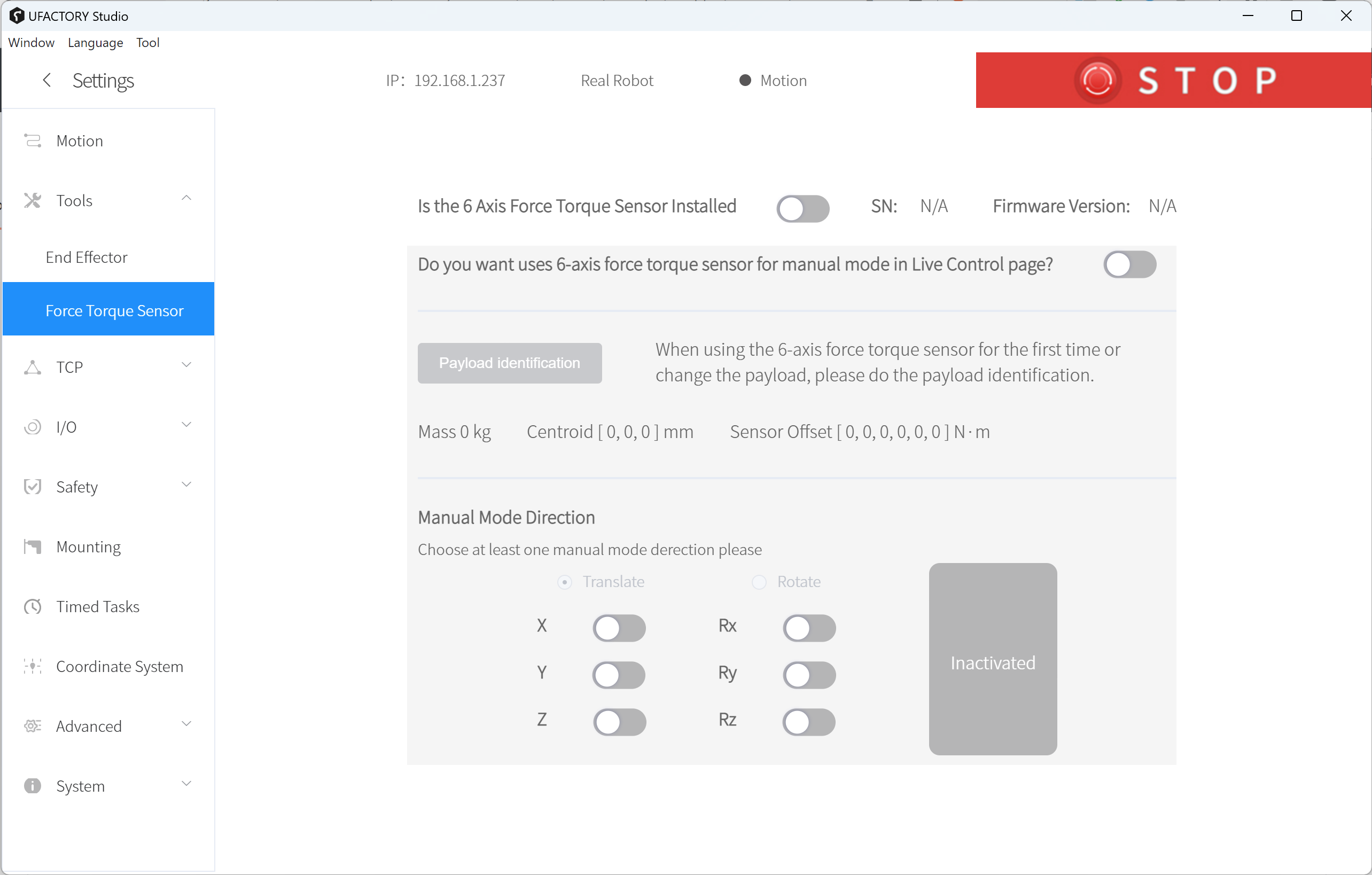Expand the System section chevron
This screenshot has height=875, width=1372.
pos(186,784)
